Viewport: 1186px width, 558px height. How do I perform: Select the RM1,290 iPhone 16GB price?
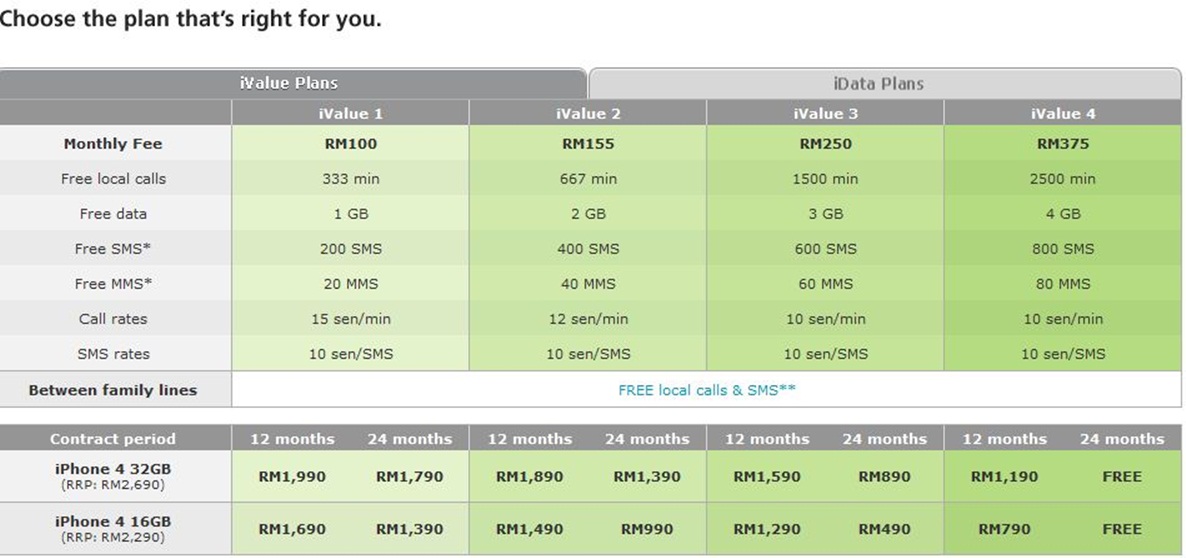(x=766, y=529)
